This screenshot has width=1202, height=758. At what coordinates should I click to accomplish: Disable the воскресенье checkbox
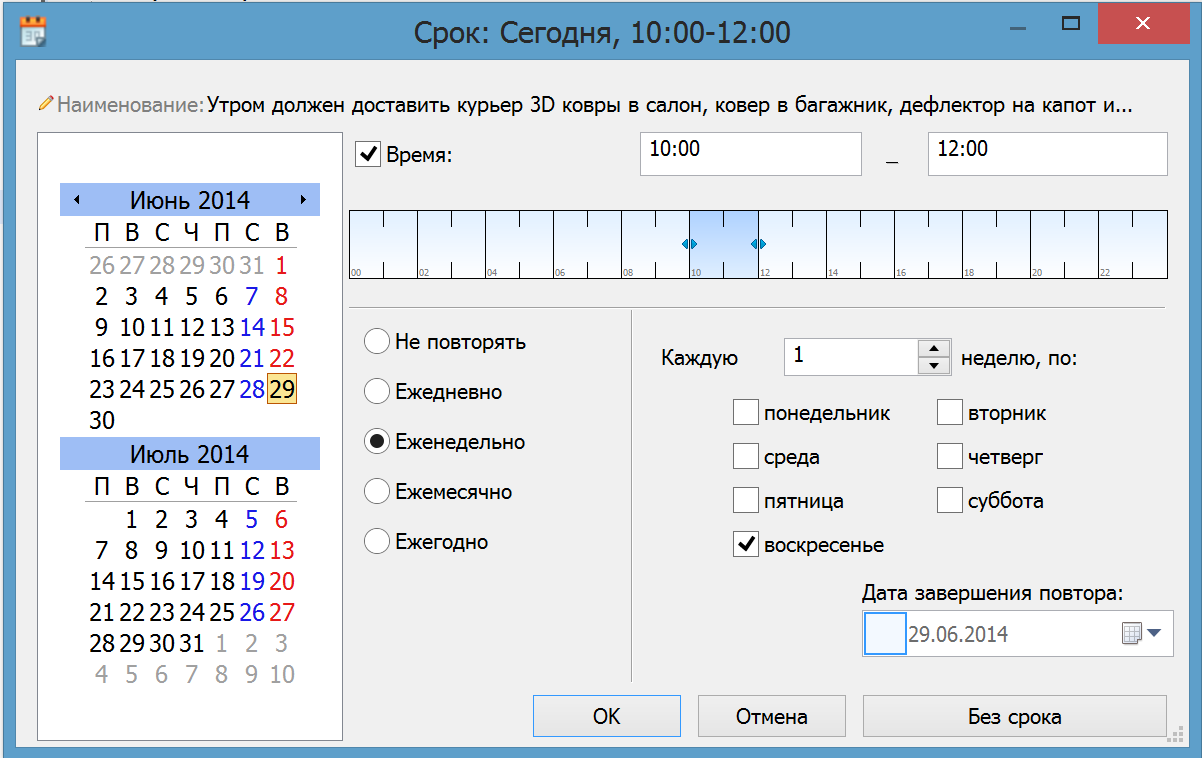[x=746, y=545]
